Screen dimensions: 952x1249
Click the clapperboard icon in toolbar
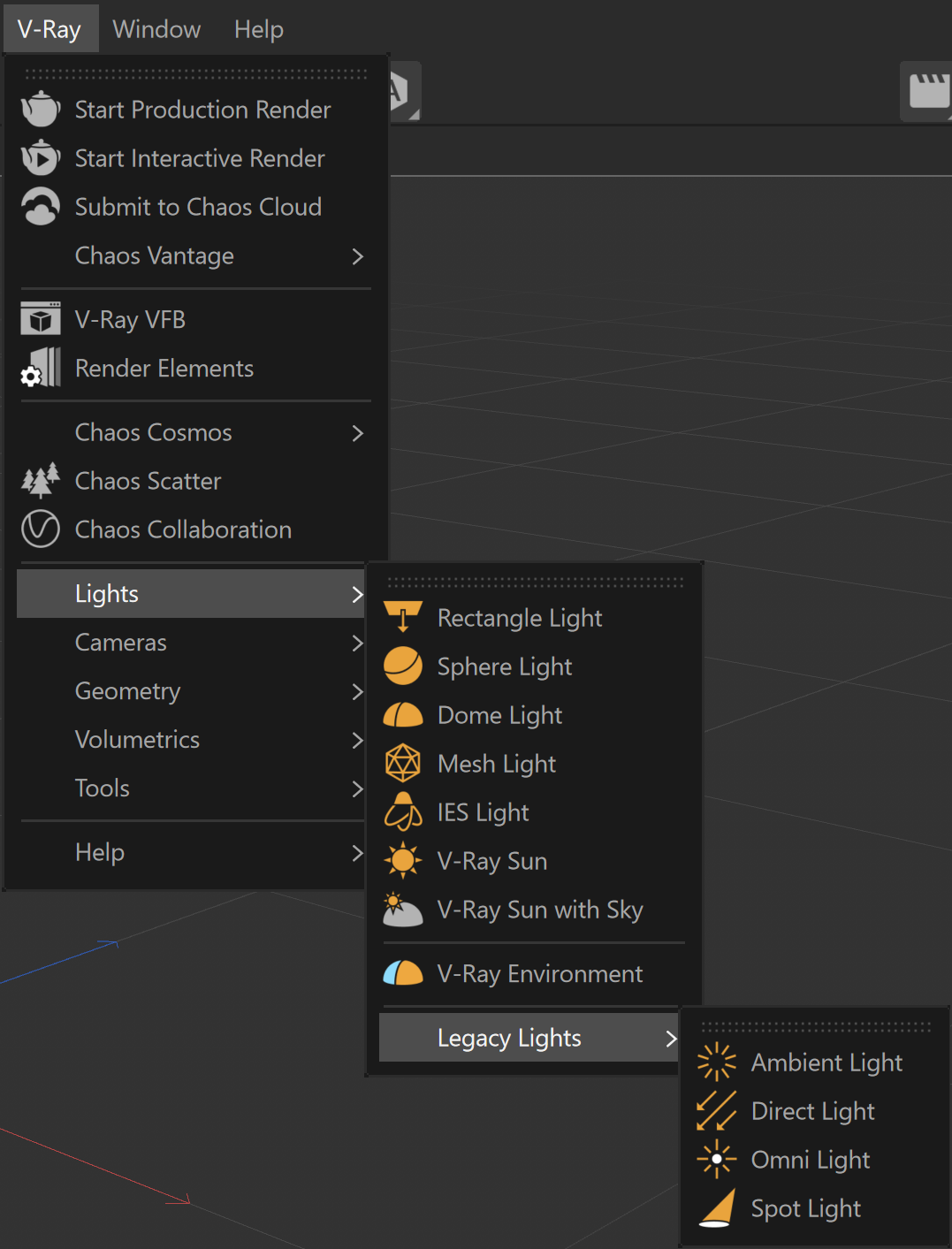tap(929, 91)
